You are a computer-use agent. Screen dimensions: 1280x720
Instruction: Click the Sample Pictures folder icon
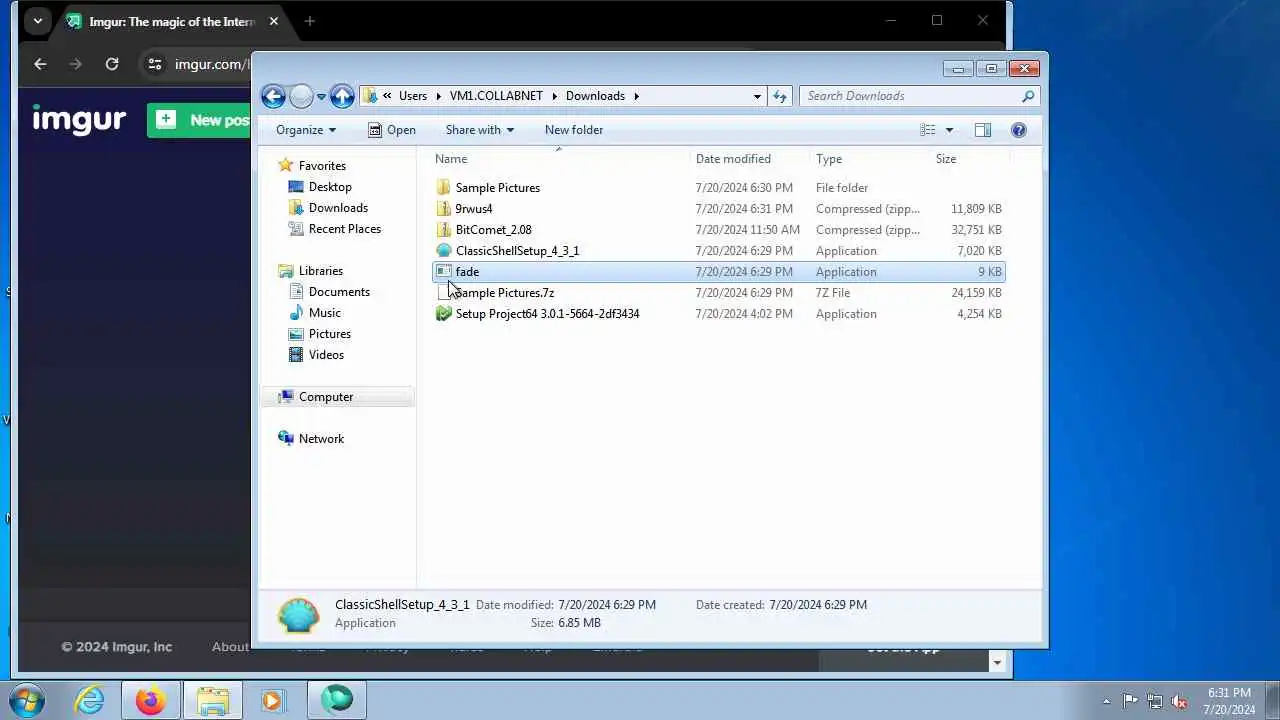(444, 188)
